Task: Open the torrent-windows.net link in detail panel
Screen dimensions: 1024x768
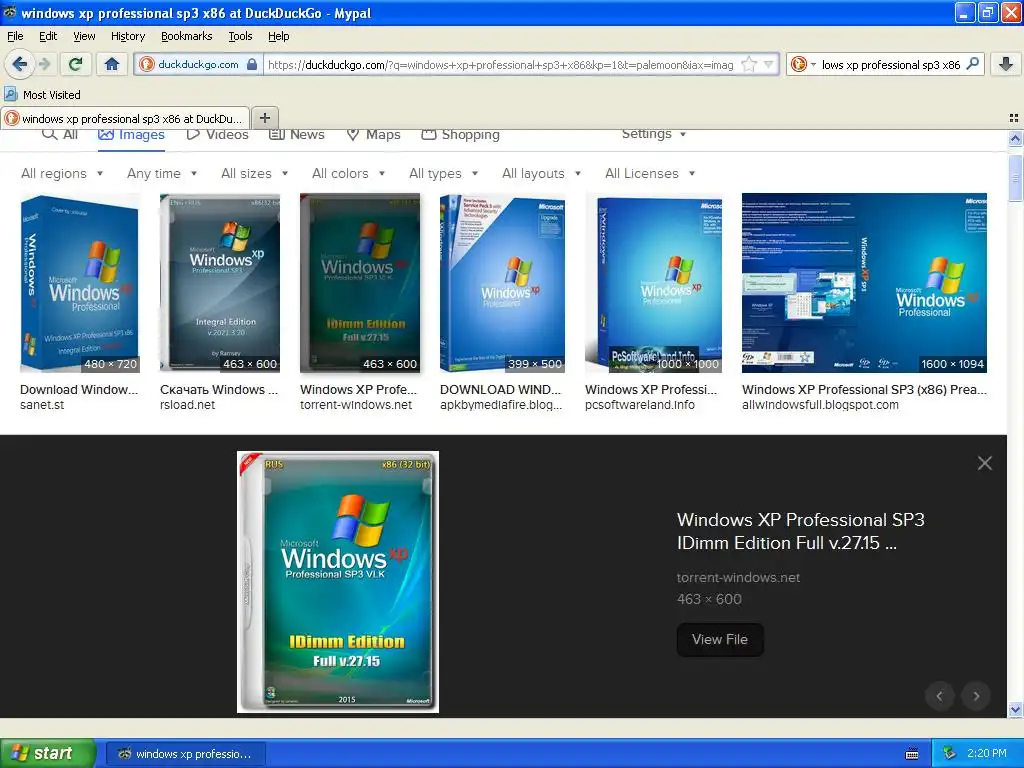Action: [x=738, y=577]
